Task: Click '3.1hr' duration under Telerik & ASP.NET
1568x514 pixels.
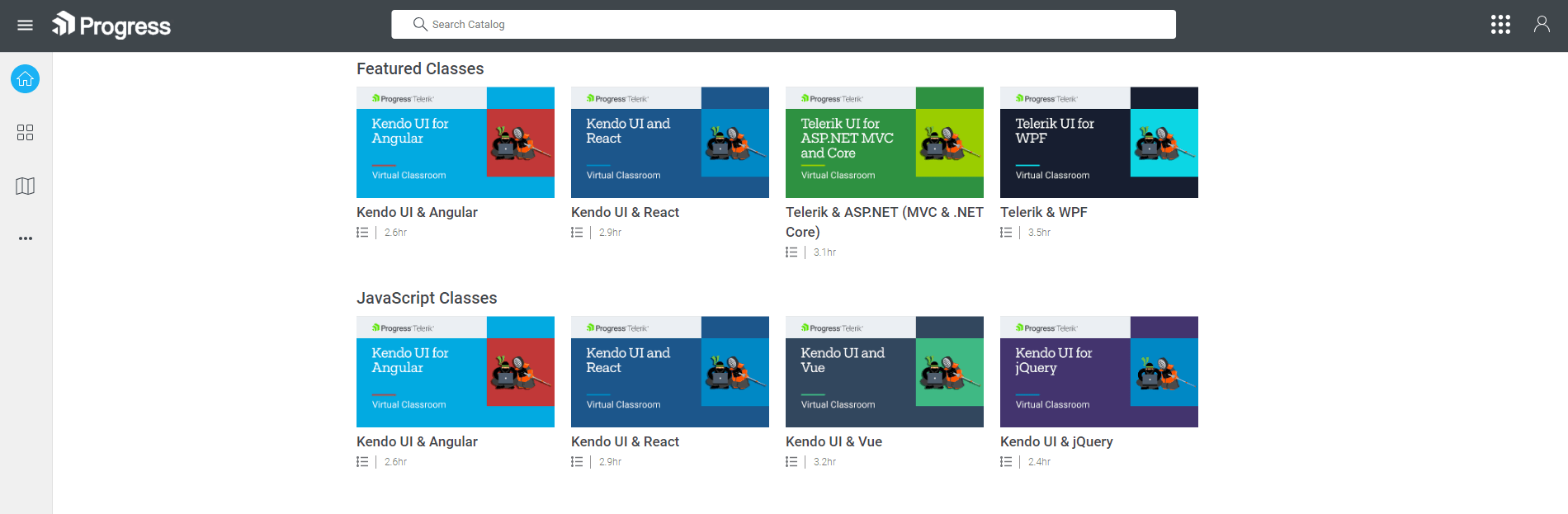Action: coord(824,252)
